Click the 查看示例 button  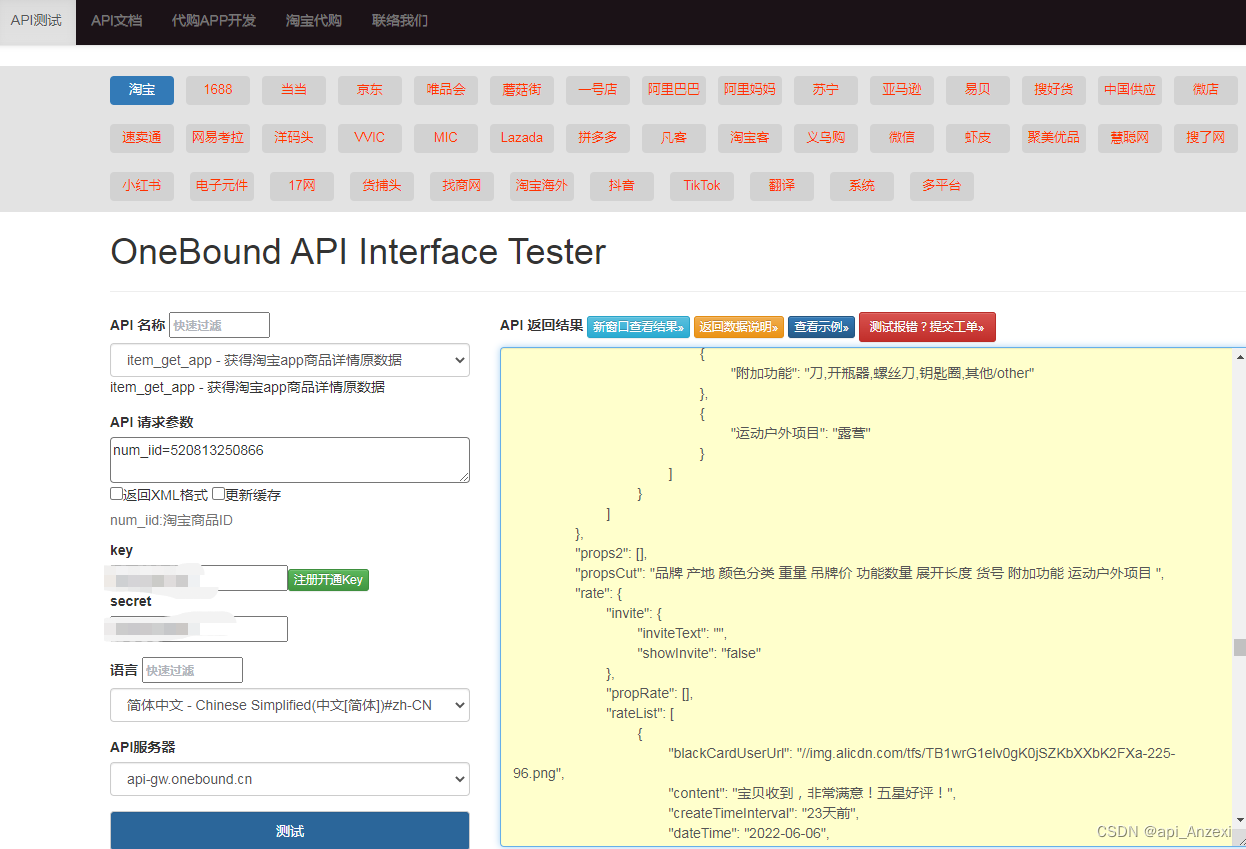pos(821,327)
